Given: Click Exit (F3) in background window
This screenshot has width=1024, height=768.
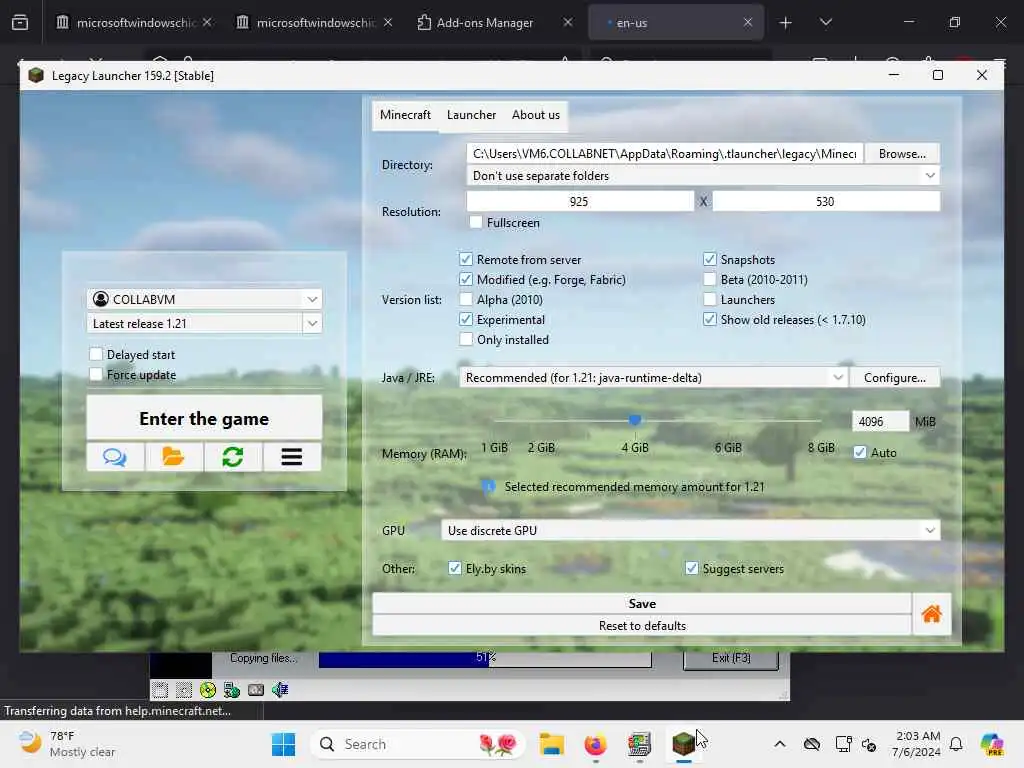Looking at the screenshot, I should tap(731, 658).
